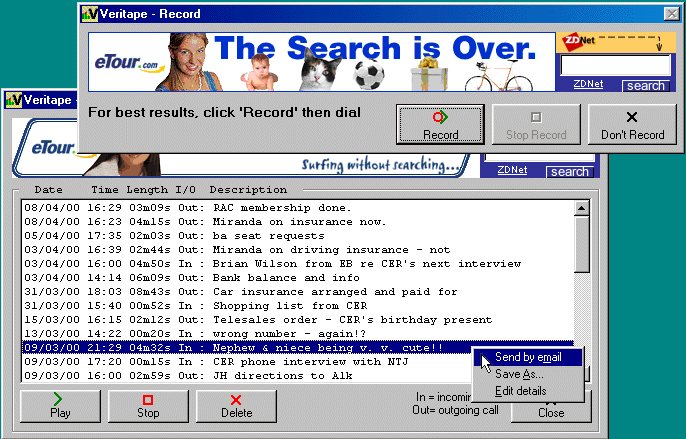Open the eTour banner ad in Record window
This screenshot has width=686, height=439.
coord(322,62)
